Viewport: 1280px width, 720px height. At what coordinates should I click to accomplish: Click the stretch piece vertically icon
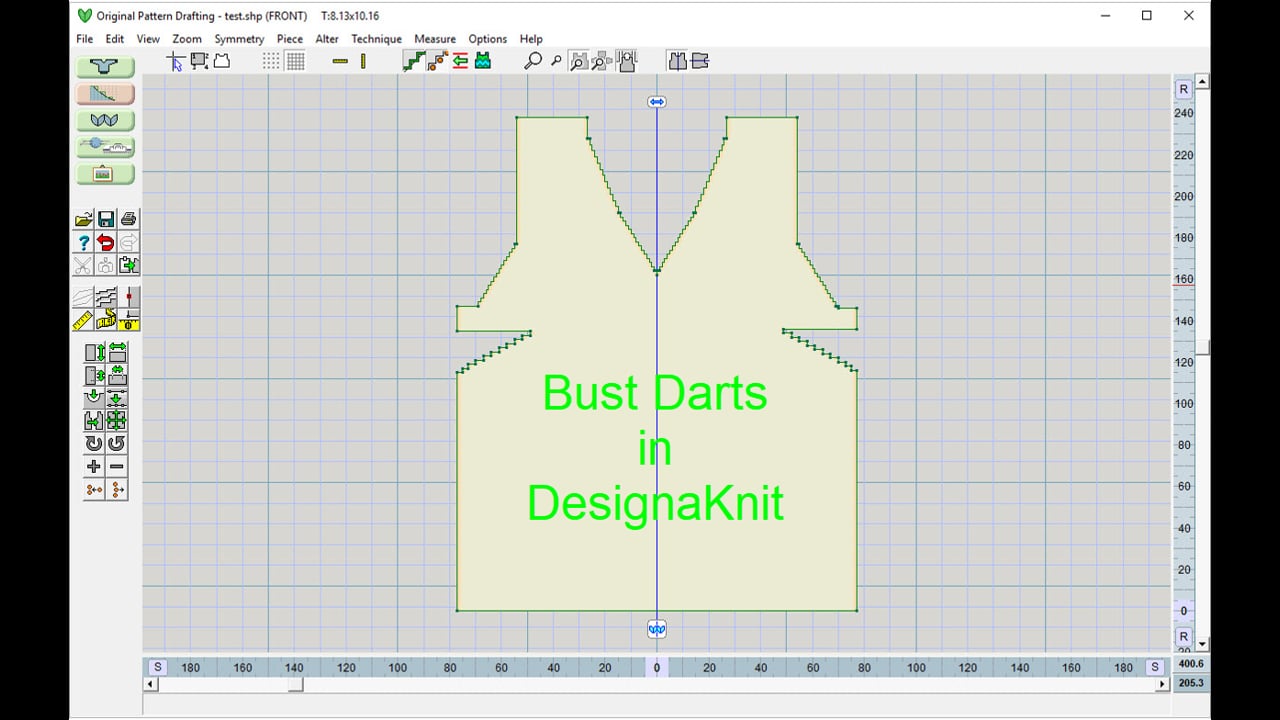coord(94,353)
